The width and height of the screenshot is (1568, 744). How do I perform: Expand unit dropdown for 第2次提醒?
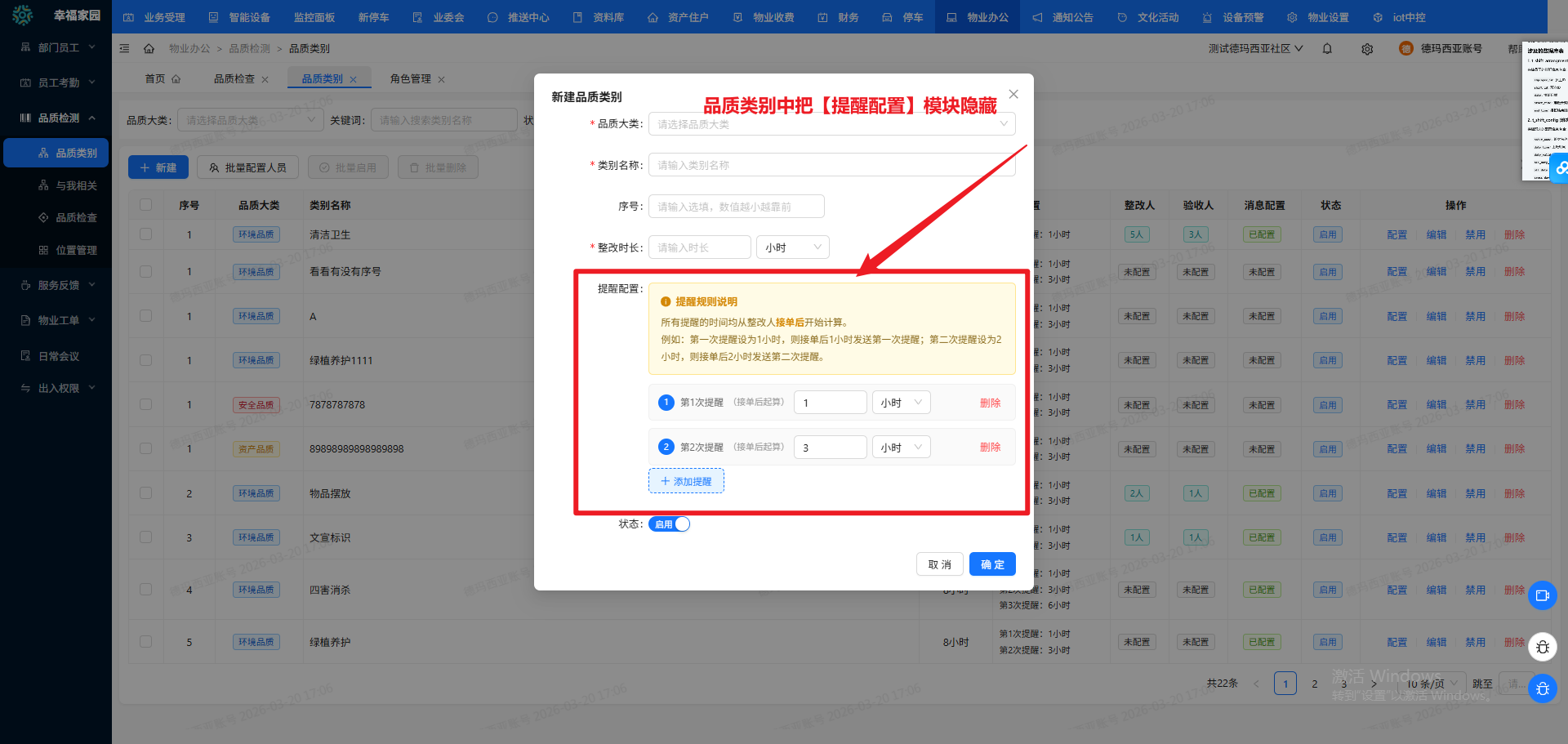pyautogui.click(x=901, y=448)
